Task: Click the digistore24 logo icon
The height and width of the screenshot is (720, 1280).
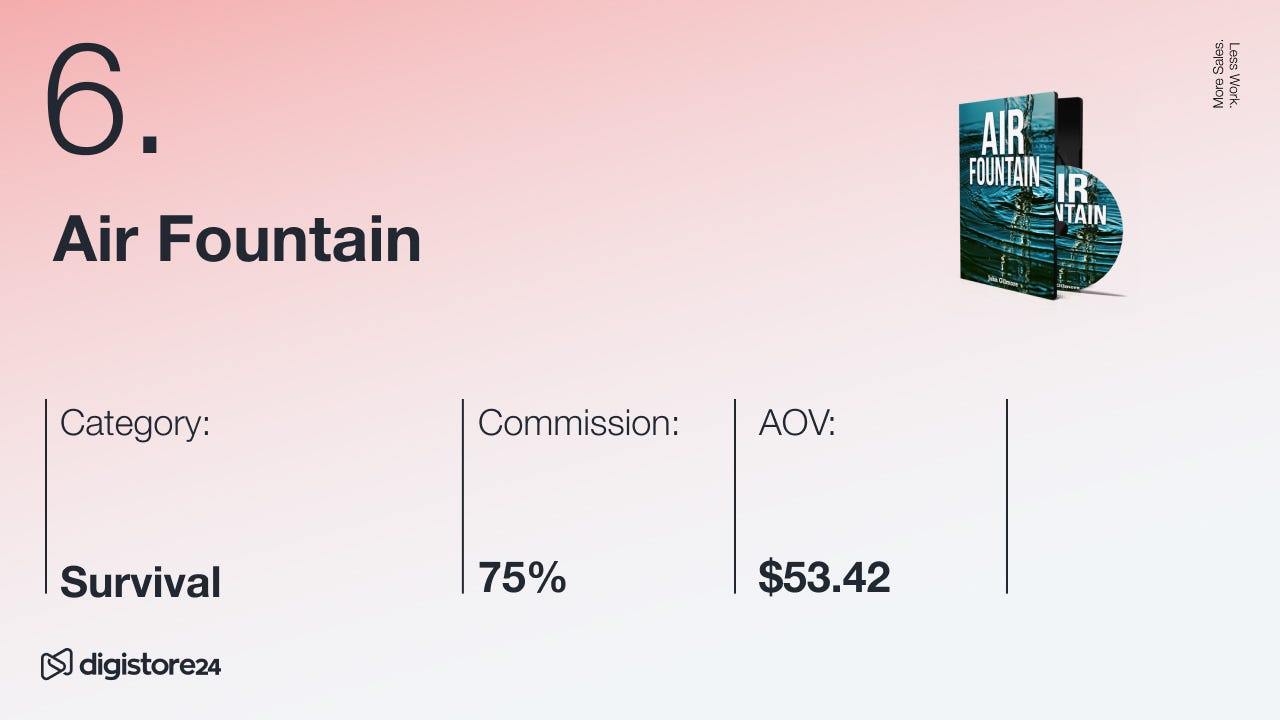Action: coord(57,664)
